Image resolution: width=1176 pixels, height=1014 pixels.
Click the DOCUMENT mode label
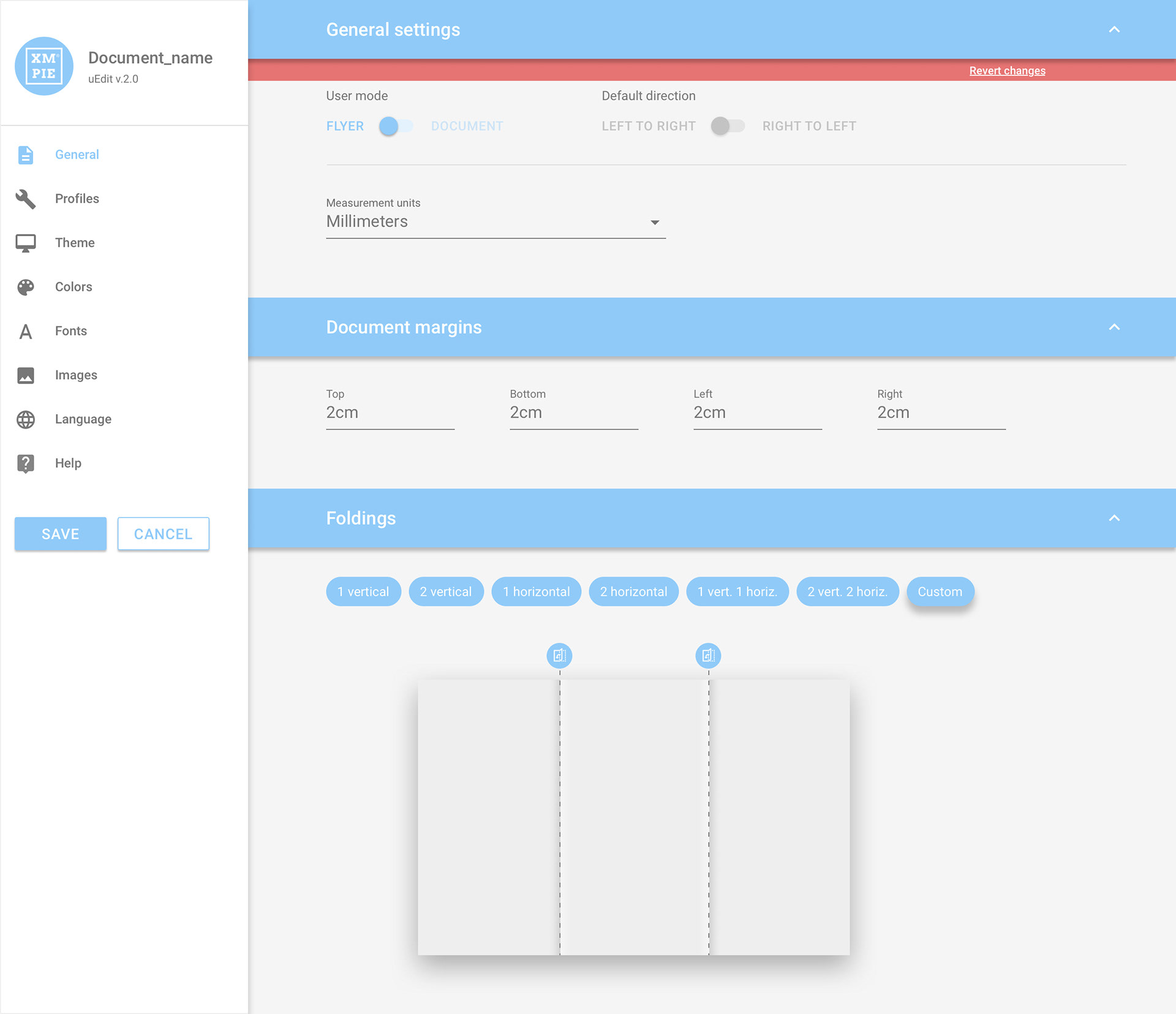pos(467,126)
